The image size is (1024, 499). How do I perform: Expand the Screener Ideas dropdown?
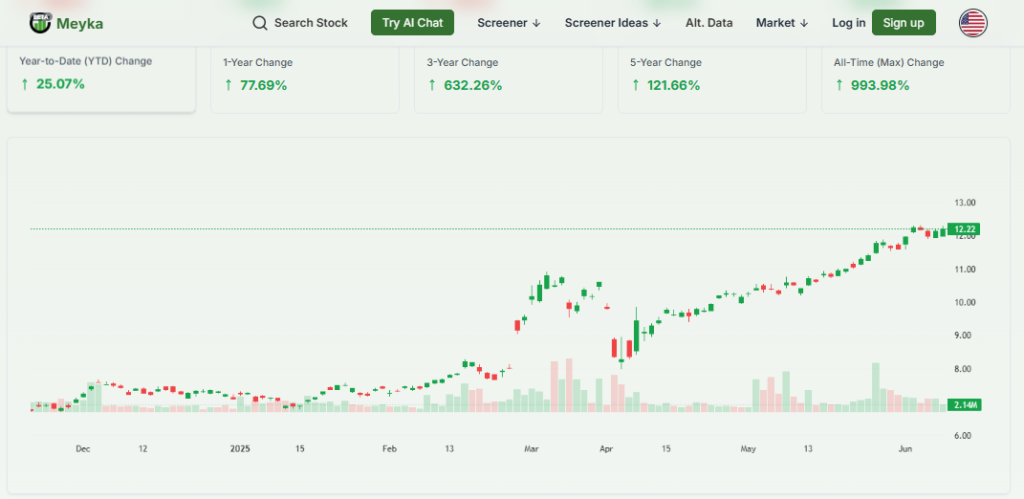click(612, 23)
